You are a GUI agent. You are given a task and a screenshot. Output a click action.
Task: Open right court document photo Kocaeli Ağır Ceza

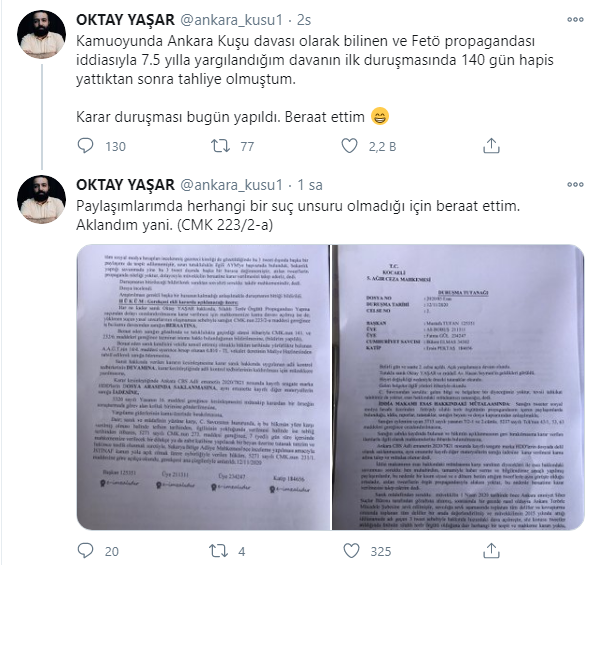tap(458, 387)
